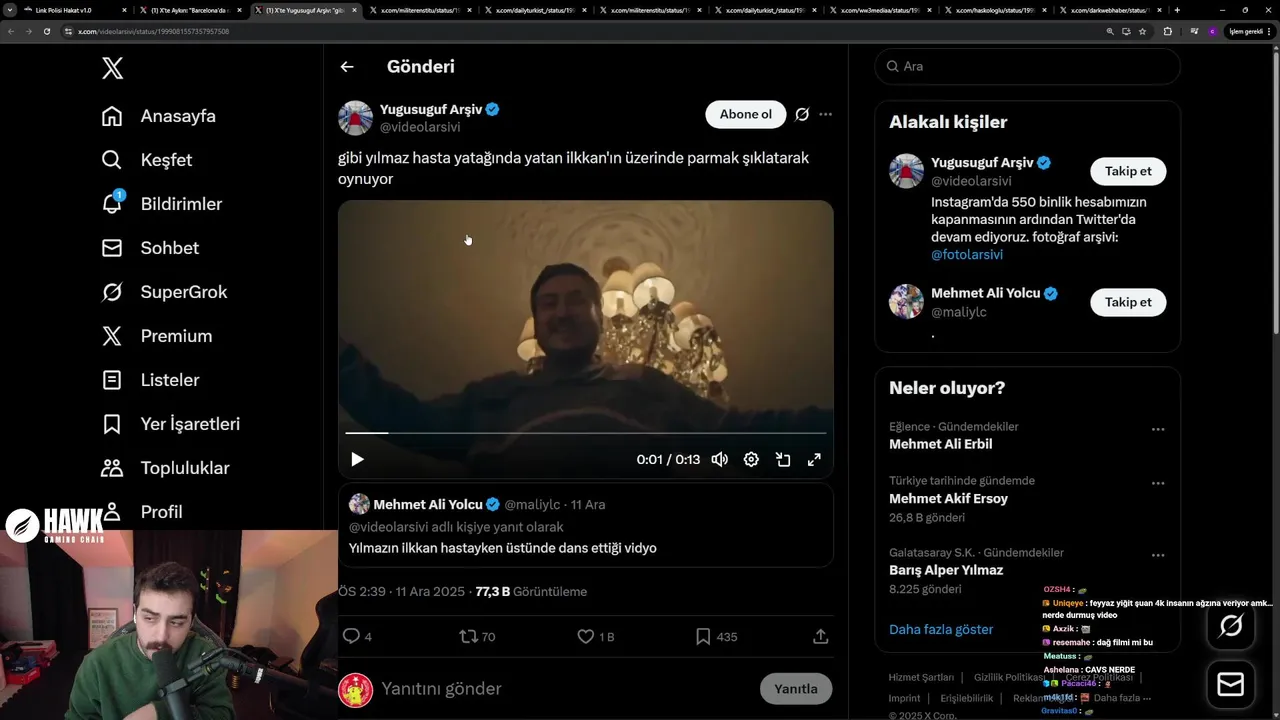Screen dimensions: 1280x720
Task: Like the post with the heart icon
Action: point(595,636)
